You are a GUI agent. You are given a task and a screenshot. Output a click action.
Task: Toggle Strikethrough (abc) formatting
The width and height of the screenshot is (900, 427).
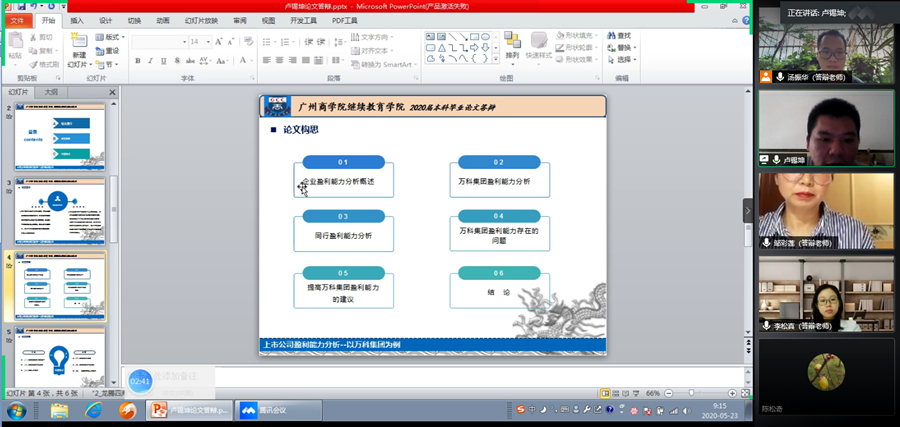[190, 61]
